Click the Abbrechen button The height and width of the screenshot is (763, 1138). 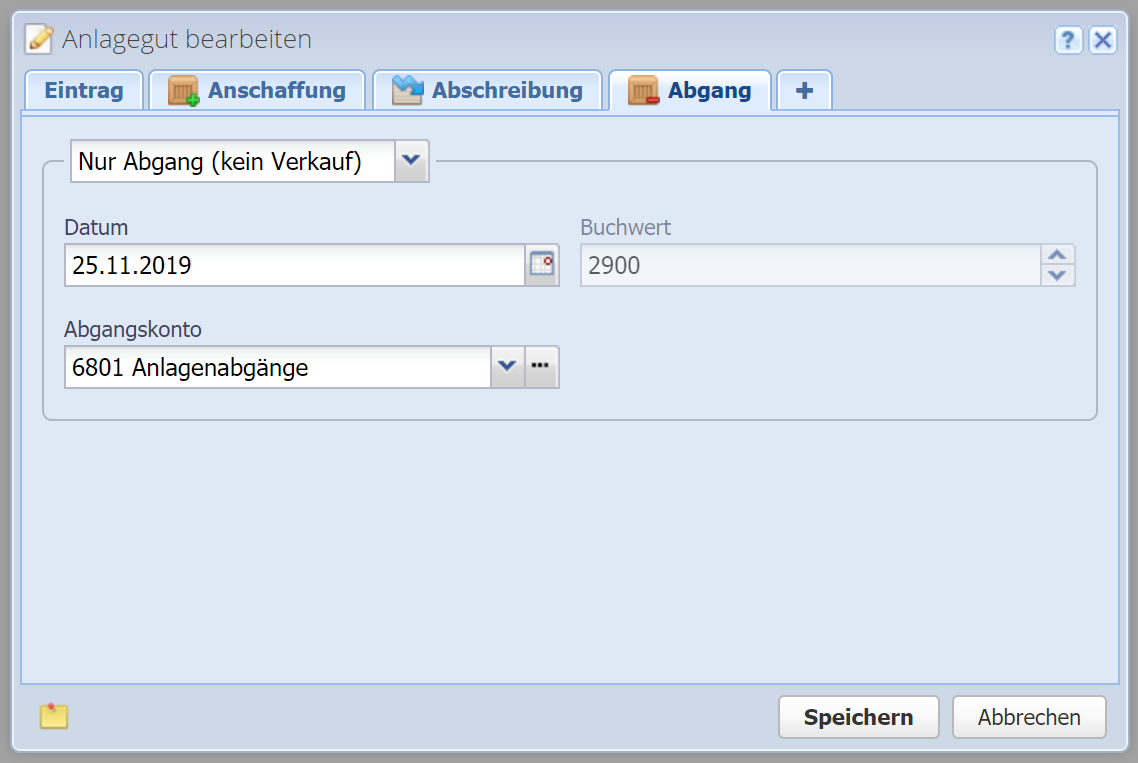tap(1029, 717)
